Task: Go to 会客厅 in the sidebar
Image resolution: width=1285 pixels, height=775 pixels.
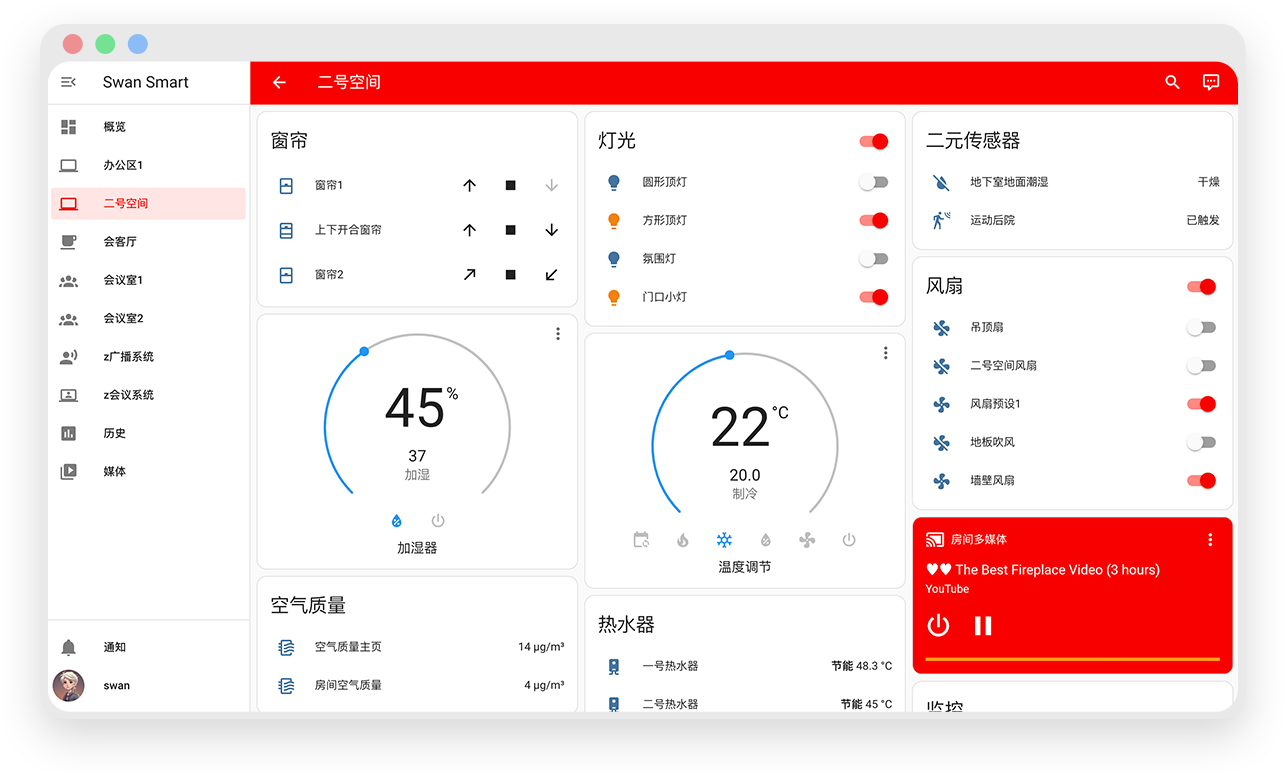Action: point(120,242)
